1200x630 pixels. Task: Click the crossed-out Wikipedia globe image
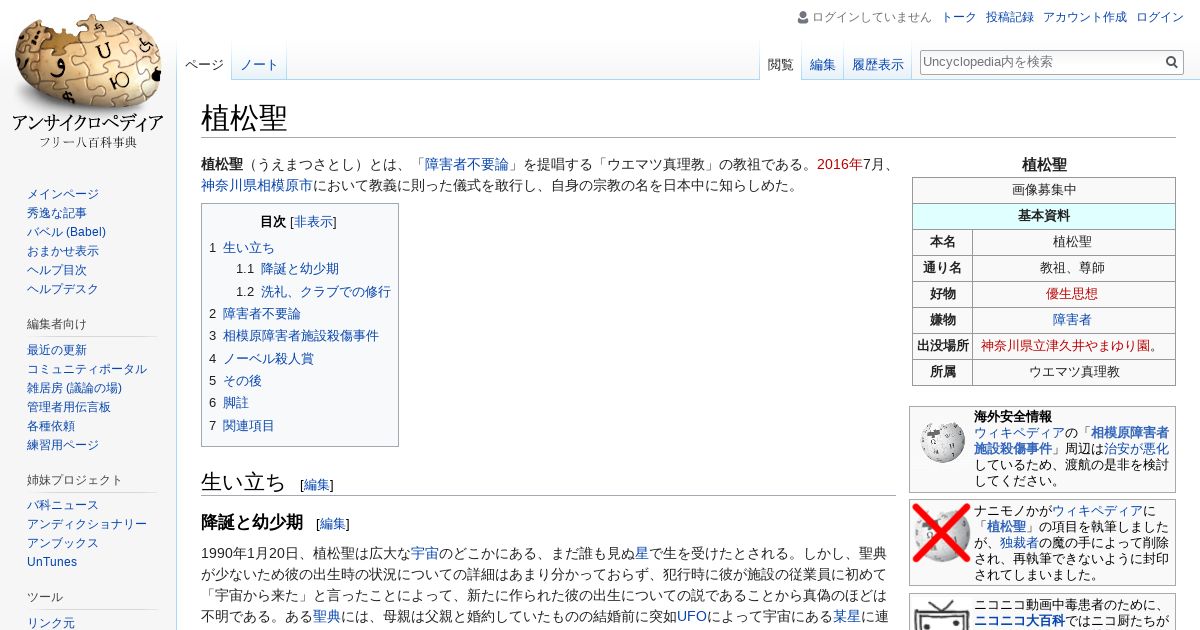pyautogui.click(x=941, y=533)
